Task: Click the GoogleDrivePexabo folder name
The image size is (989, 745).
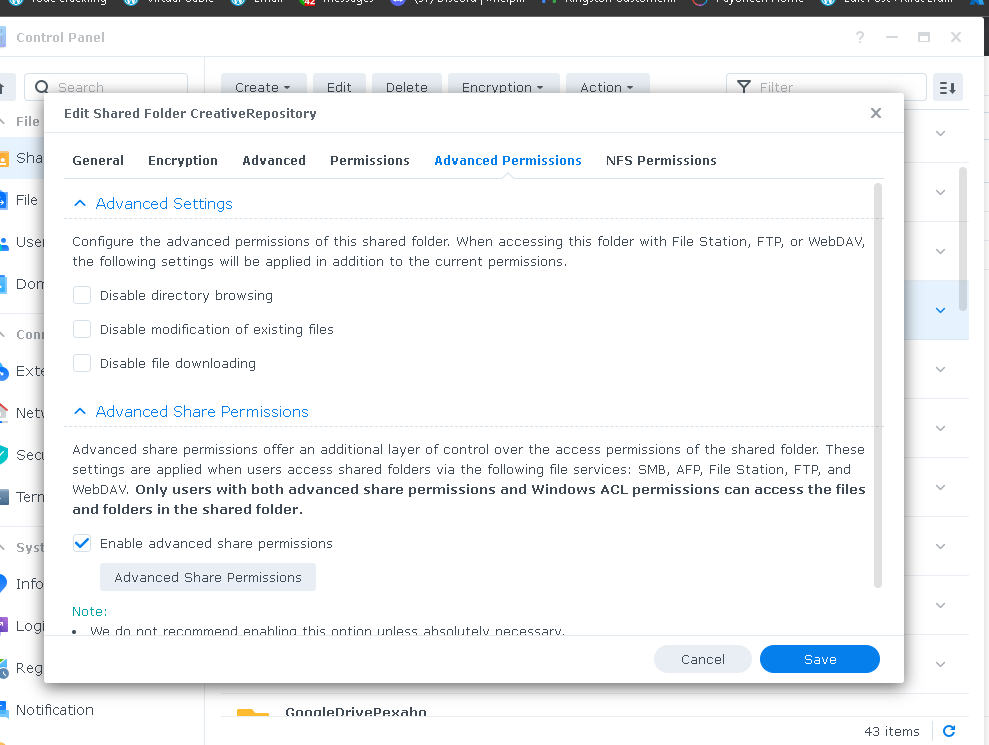Action: (x=356, y=712)
